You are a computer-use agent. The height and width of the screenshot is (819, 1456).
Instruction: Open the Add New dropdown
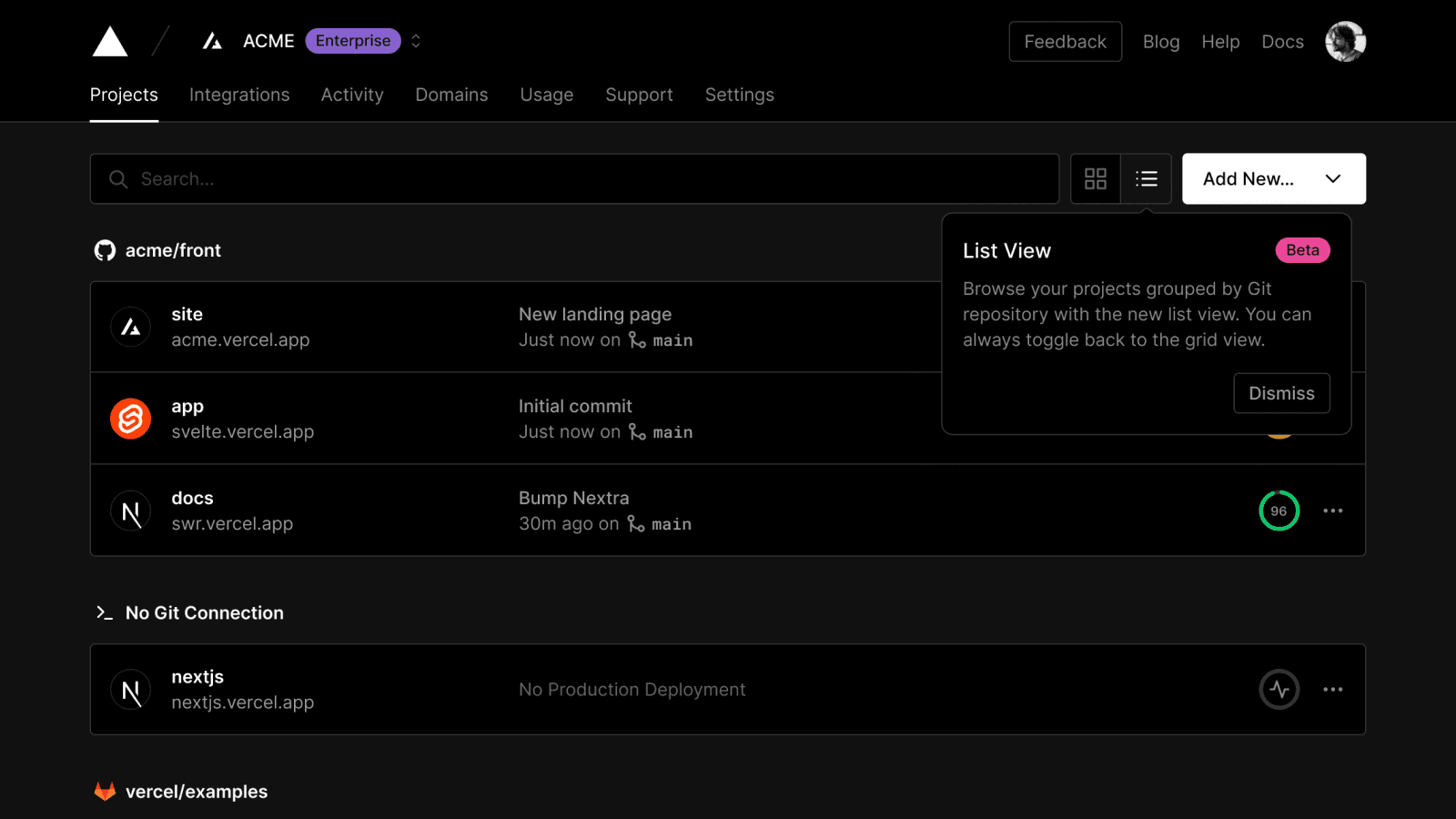point(1273,179)
